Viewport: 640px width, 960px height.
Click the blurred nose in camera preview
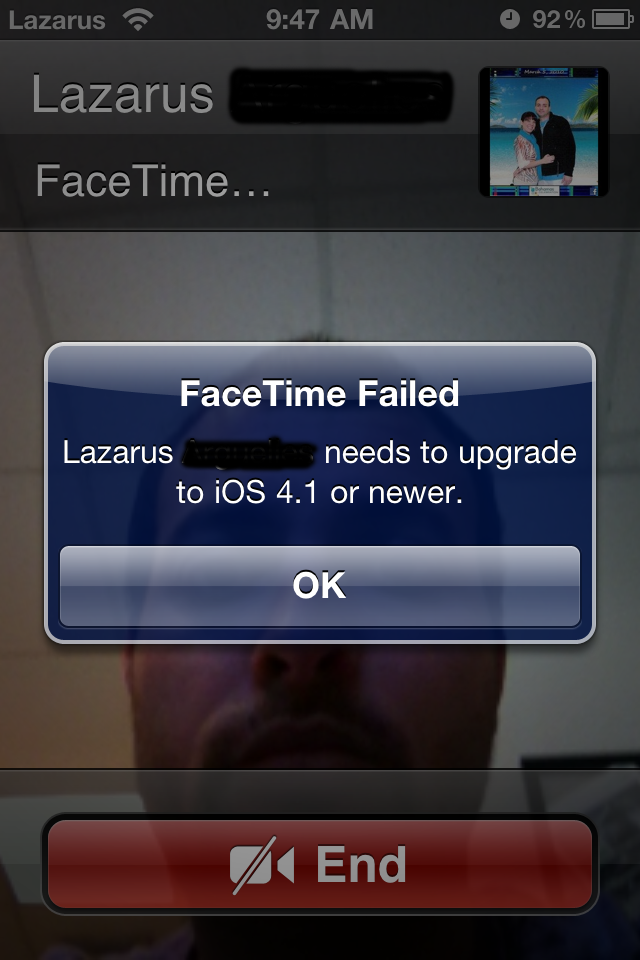[288, 680]
